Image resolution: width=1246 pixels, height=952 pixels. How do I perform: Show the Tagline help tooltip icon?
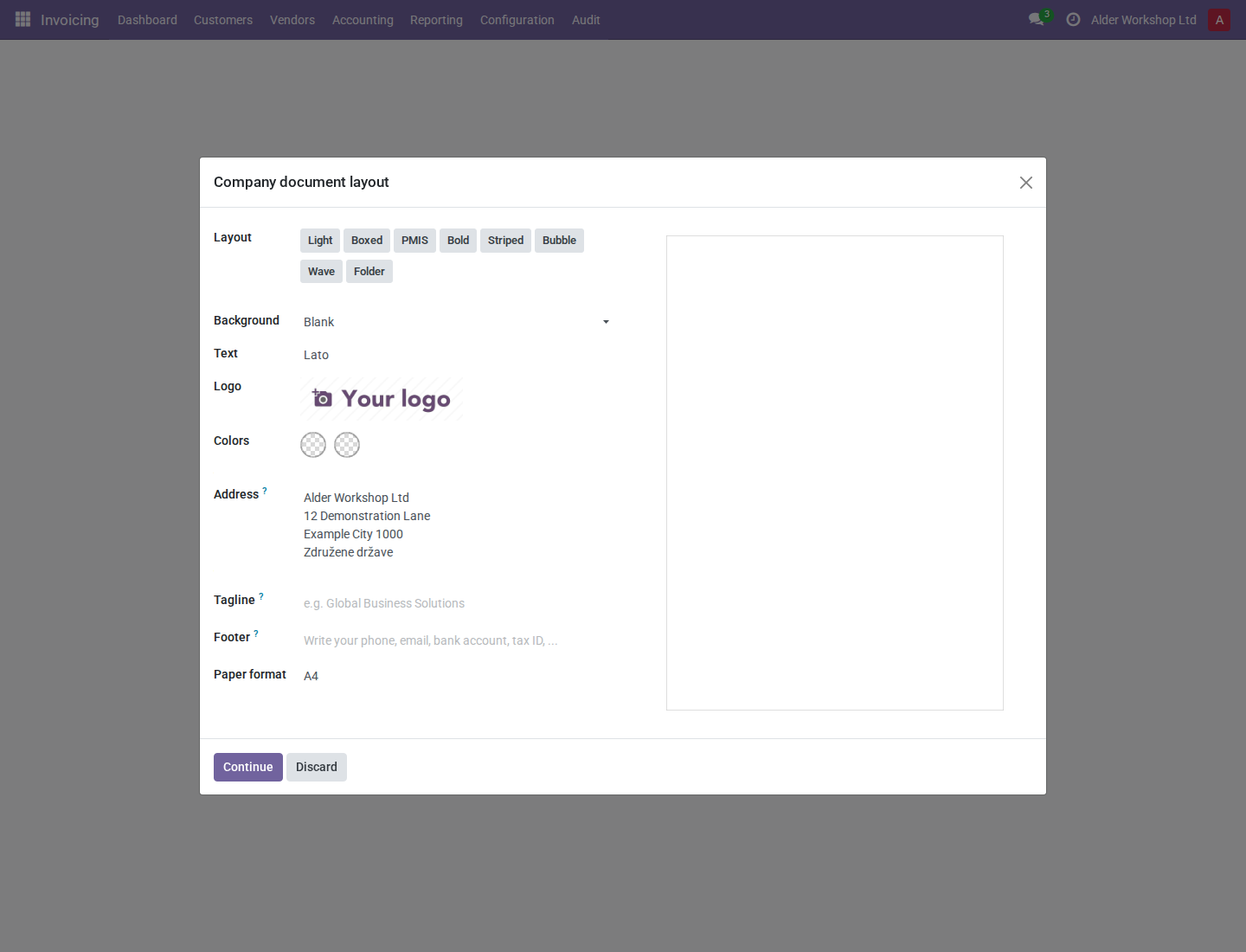(x=261, y=596)
